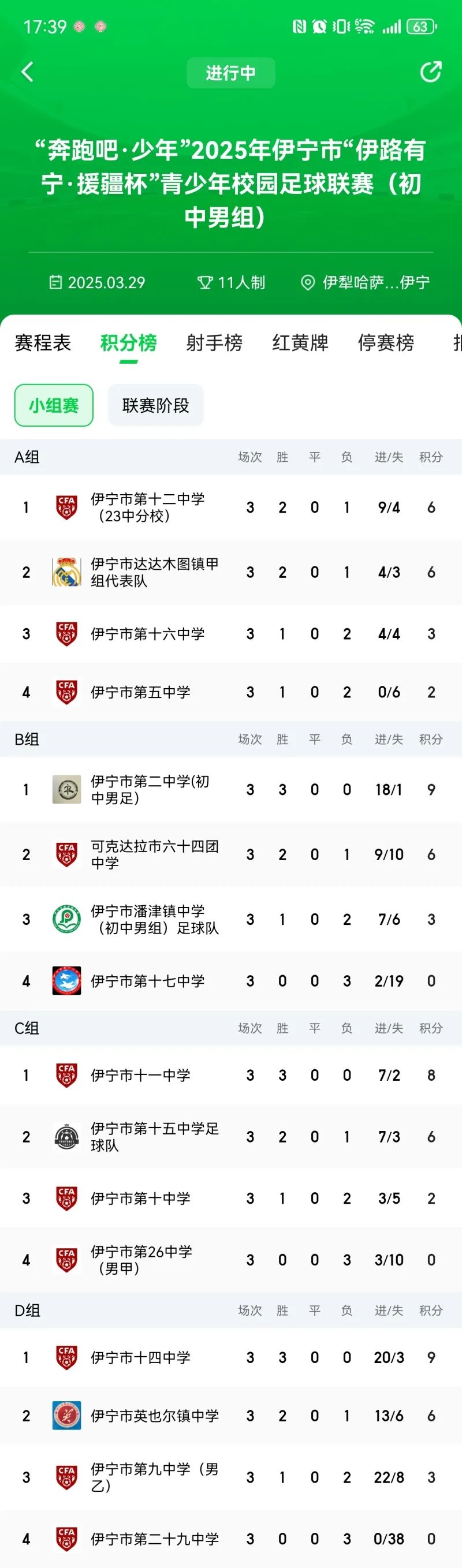
Task: Tap the logo of 伊宁市第二中学(初中男足)
Action: [x=66, y=789]
